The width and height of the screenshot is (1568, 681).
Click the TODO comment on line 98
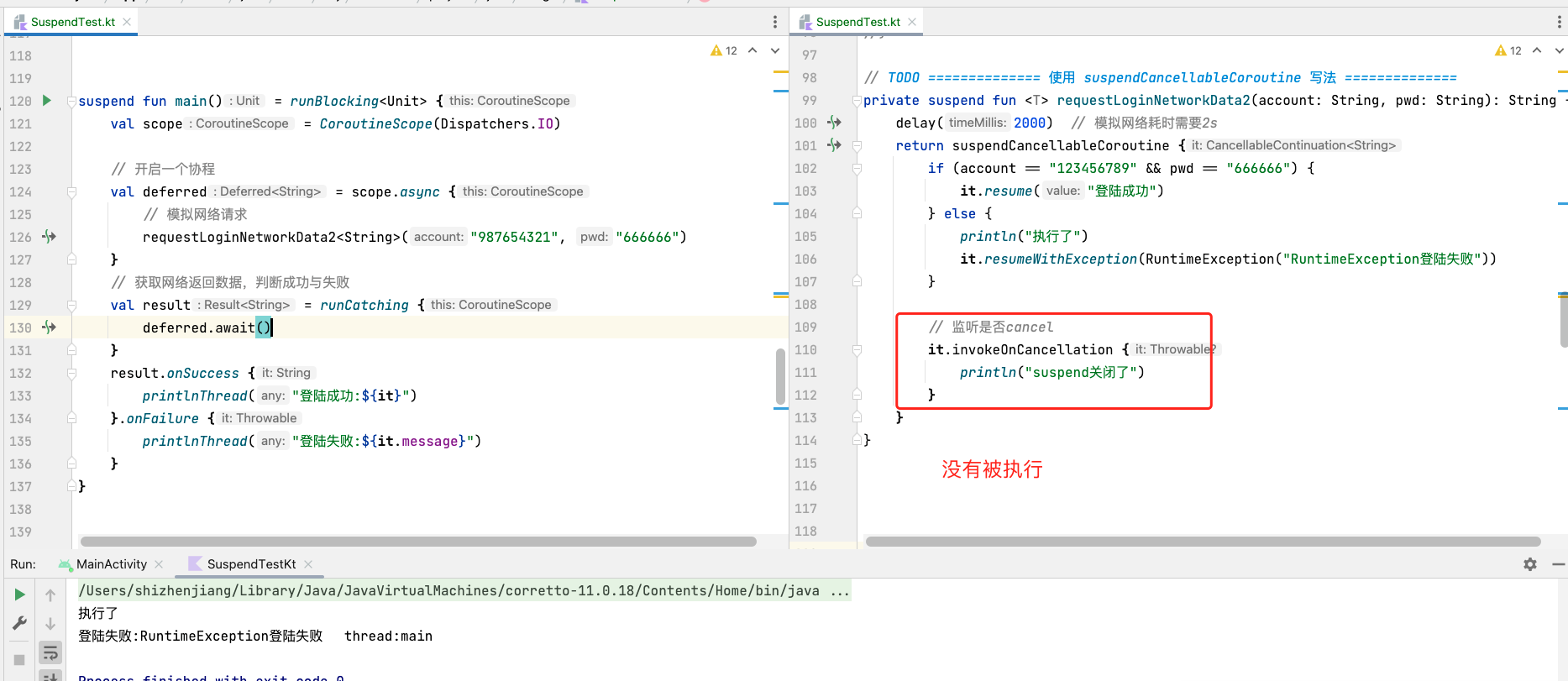[1160, 77]
